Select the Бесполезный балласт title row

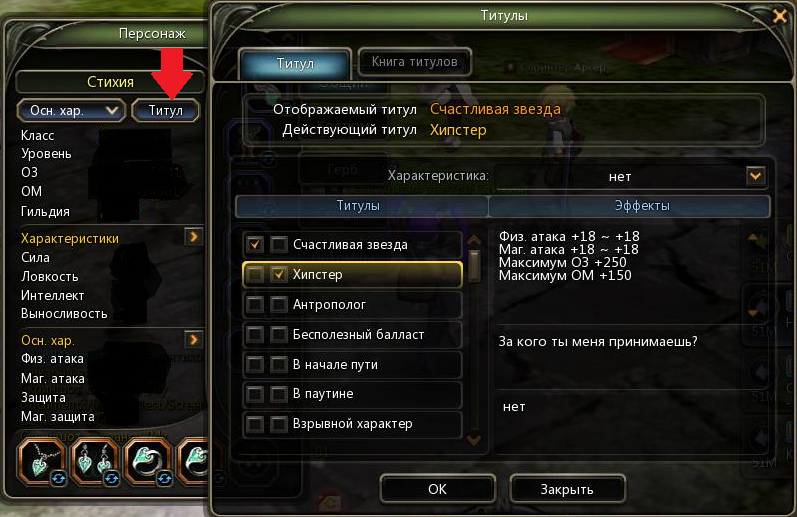click(x=353, y=334)
